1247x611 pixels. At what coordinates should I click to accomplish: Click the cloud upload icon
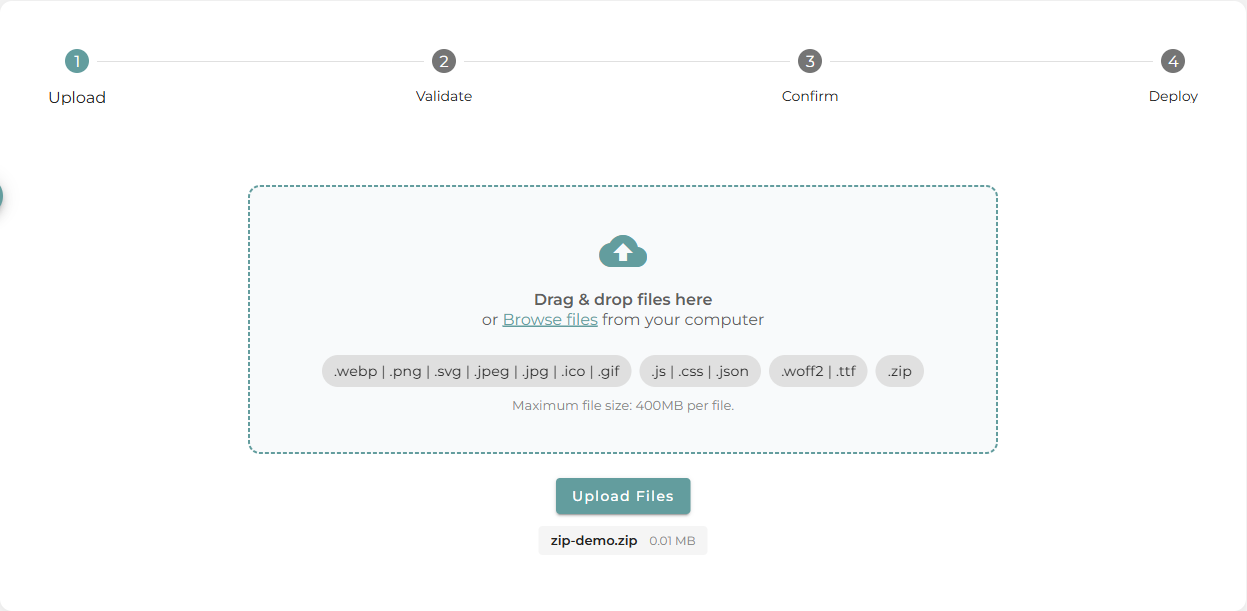[x=623, y=251]
